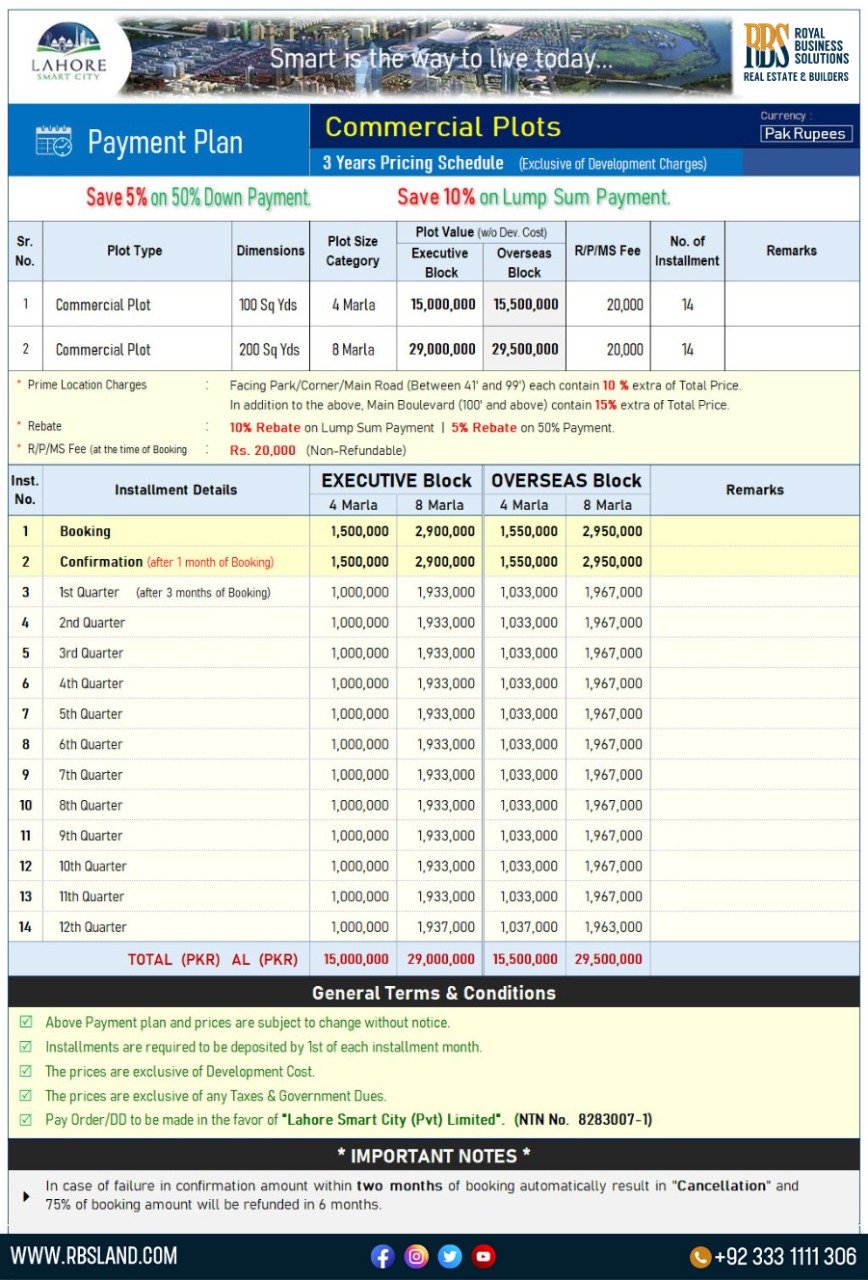The width and height of the screenshot is (868, 1280).
Task: Click the calendar icon beside Payment Plan
Action: click(x=53, y=142)
